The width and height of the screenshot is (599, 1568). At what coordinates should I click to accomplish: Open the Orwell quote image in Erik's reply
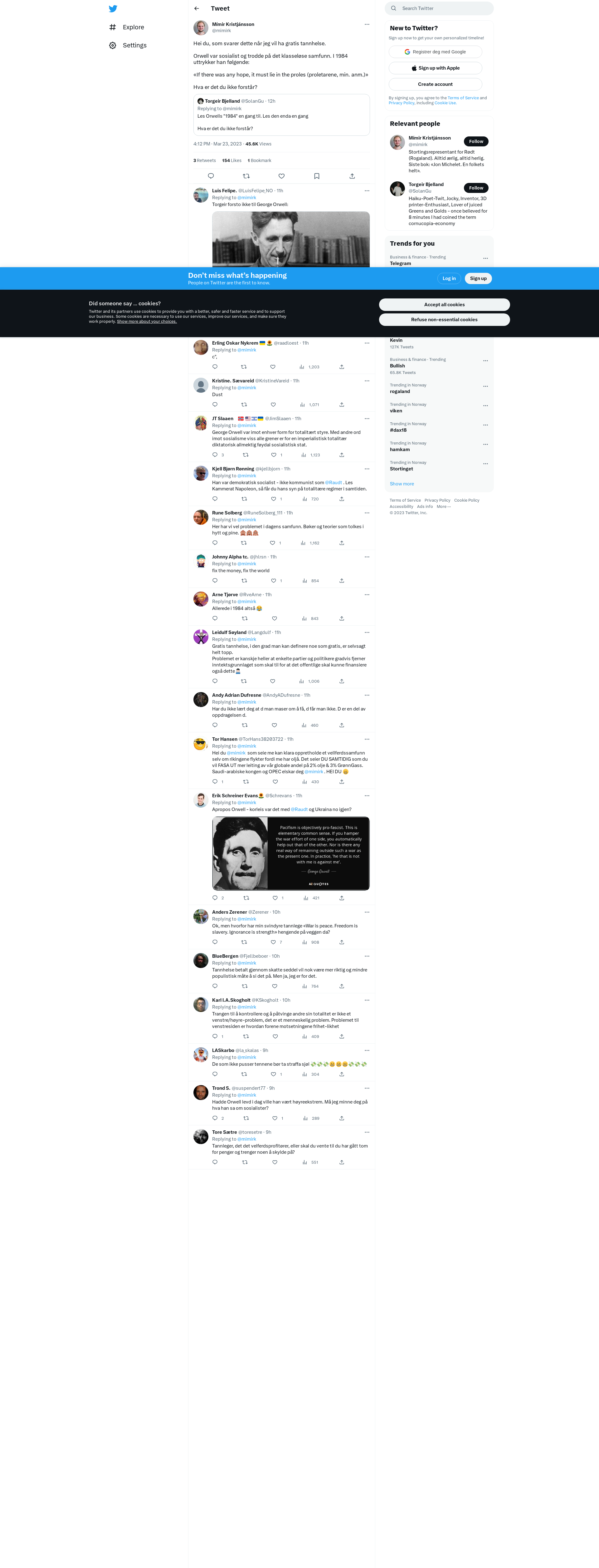(291, 853)
